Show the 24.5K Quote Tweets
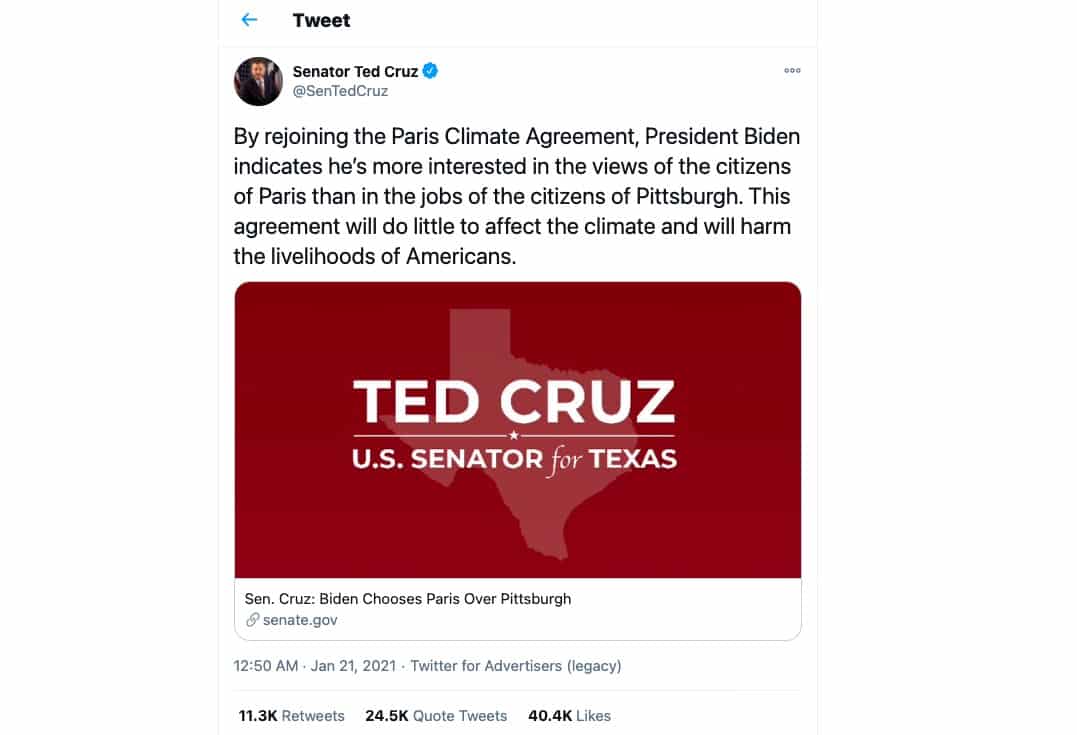 pos(436,716)
